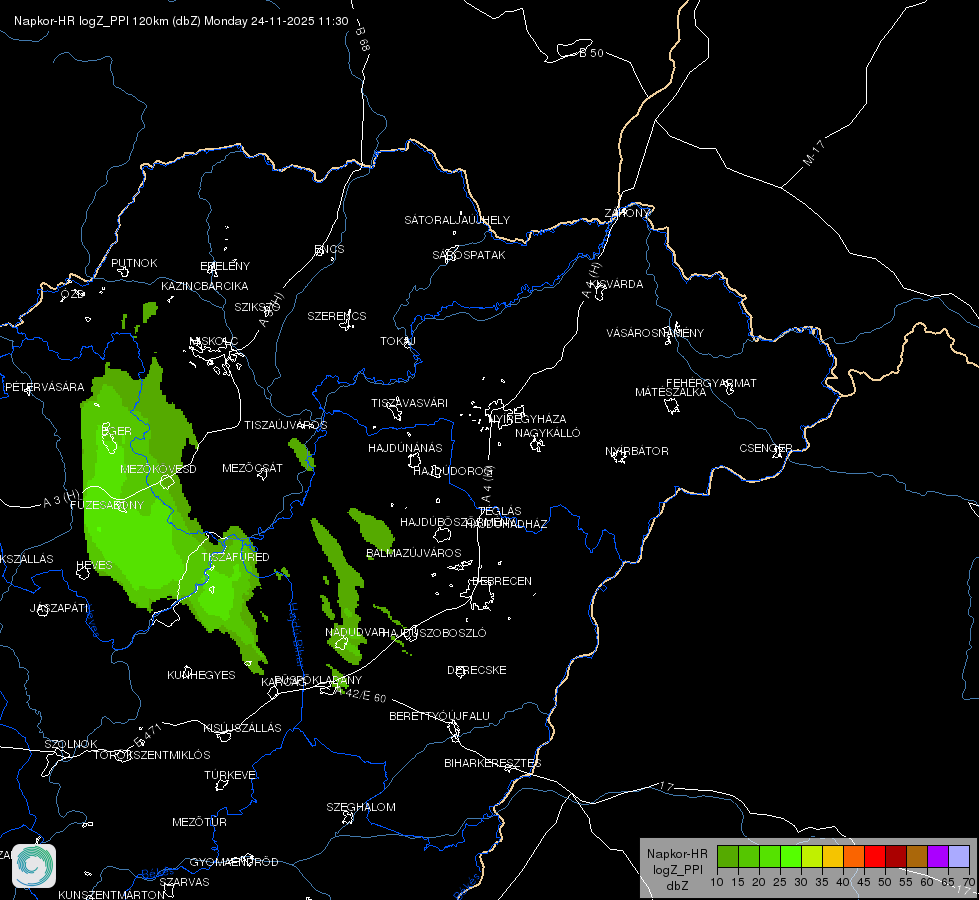Image resolution: width=979 pixels, height=900 pixels.
Task: Click the TOKAJ city label
Action: tap(398, 341)
